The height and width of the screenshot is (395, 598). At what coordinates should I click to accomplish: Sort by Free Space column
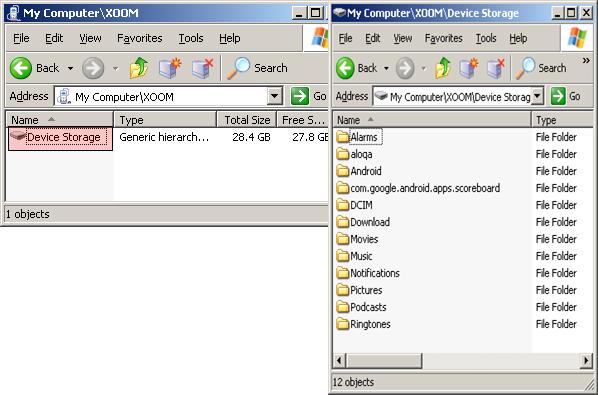click(302, 120)
